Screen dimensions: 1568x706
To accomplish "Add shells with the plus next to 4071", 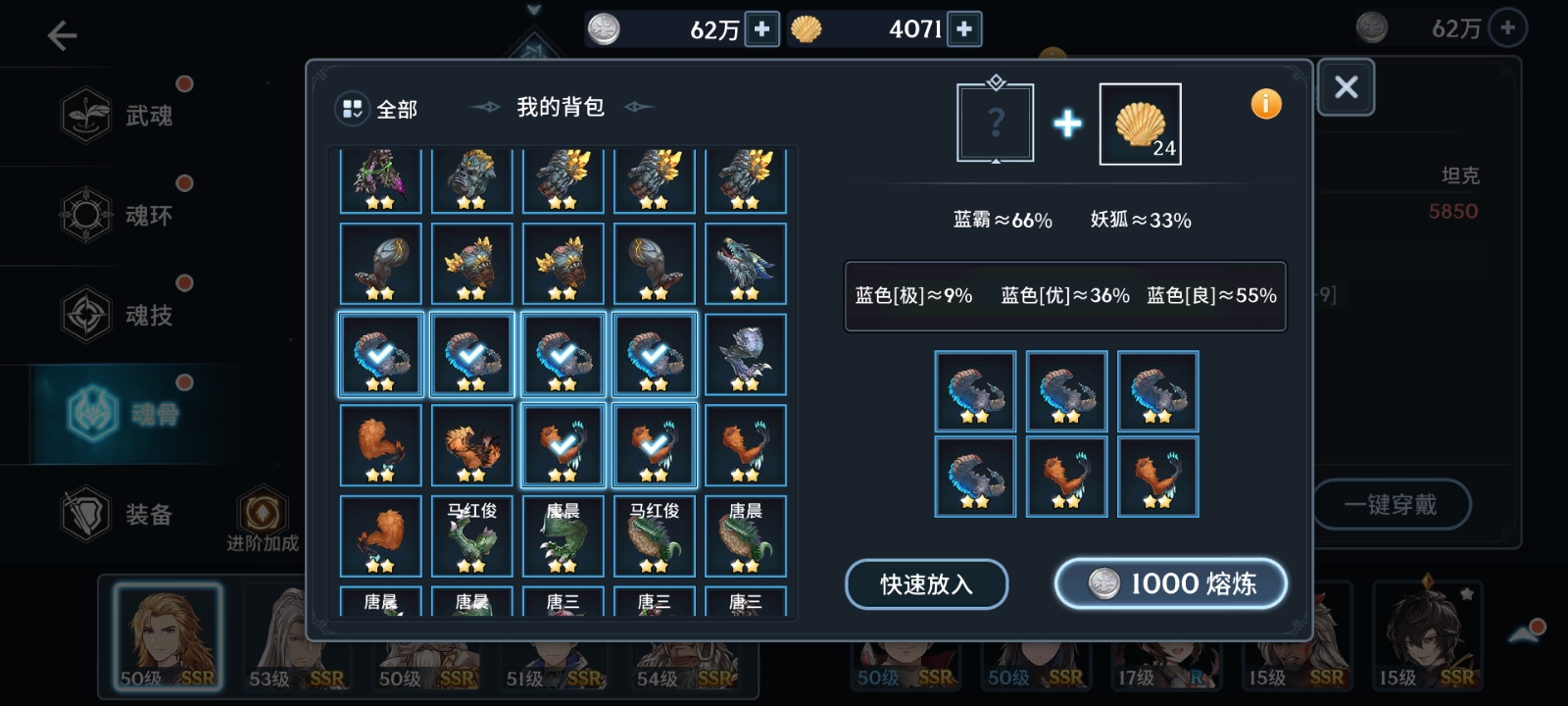I will pyautogui.click(x=964, y=29).
